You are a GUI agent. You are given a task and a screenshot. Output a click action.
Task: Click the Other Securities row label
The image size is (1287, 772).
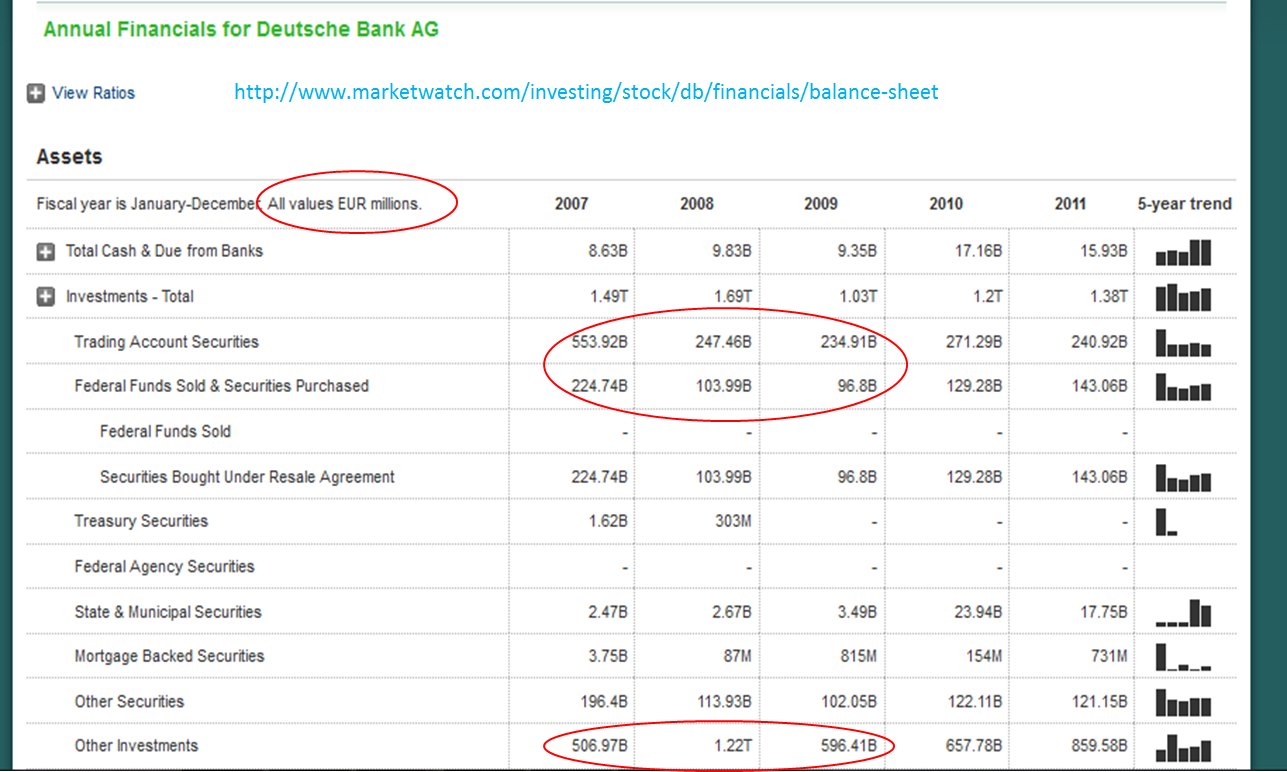coord(129,702)
